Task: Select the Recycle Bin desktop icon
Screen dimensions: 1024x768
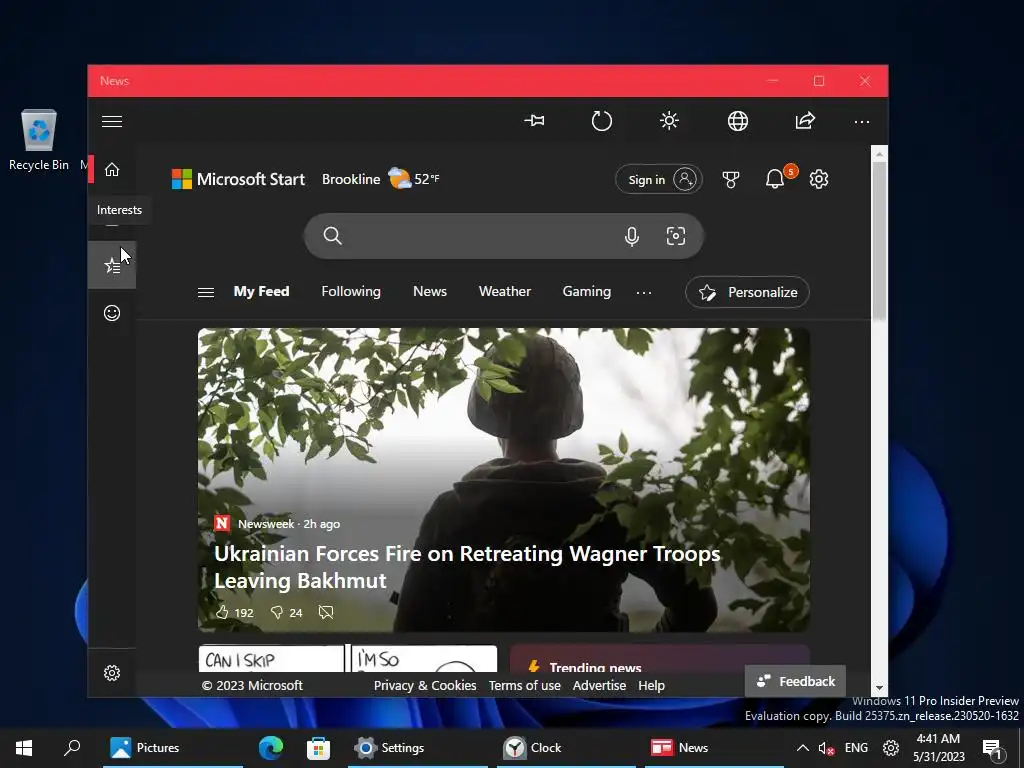Action: tap(39, 140)
